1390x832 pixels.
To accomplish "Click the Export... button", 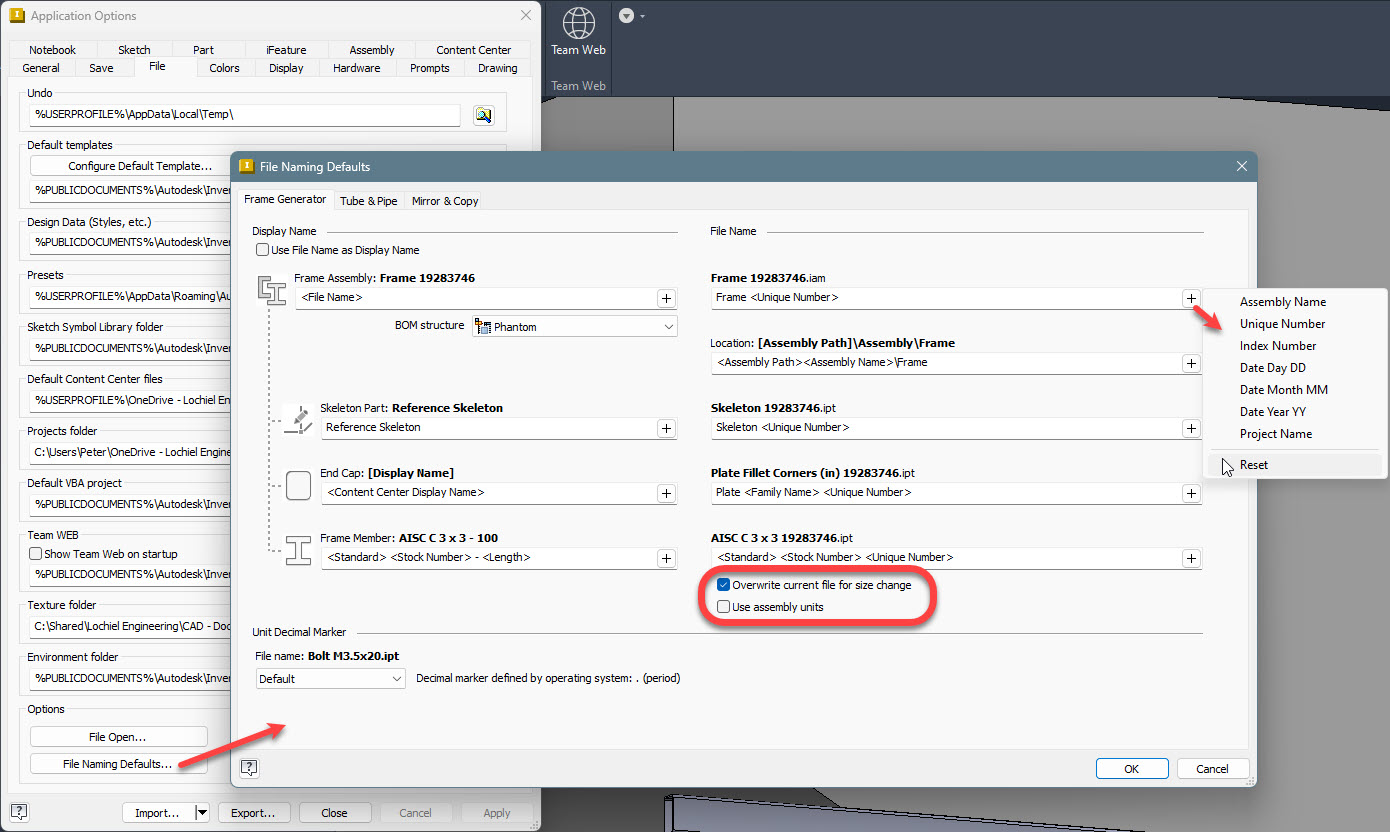I will pyautogui.click(x=253, y=813).
